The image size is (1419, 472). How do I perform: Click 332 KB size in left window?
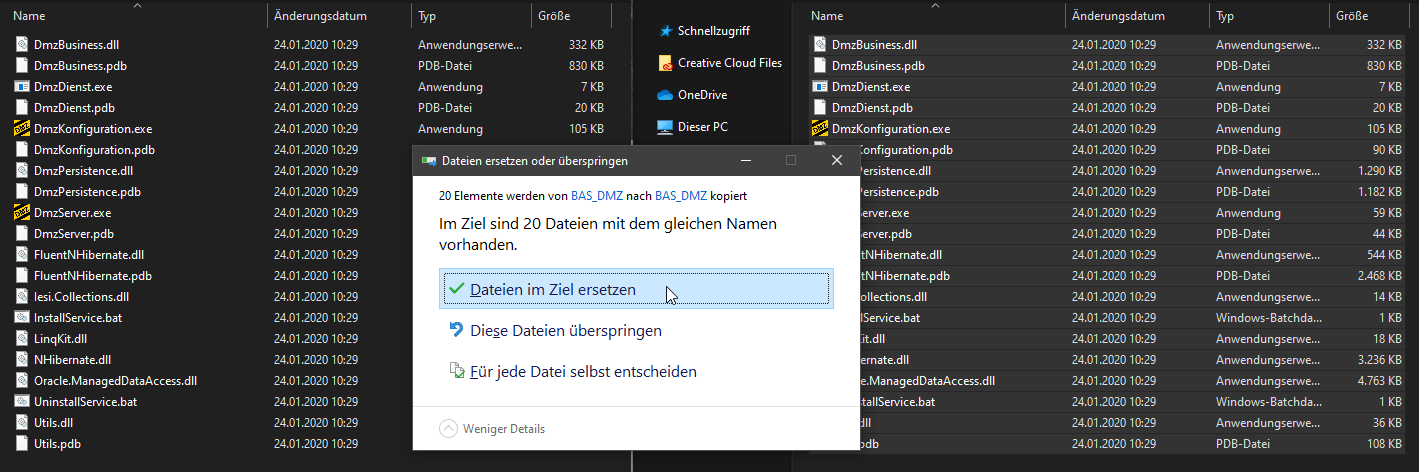tap(586, 45)
